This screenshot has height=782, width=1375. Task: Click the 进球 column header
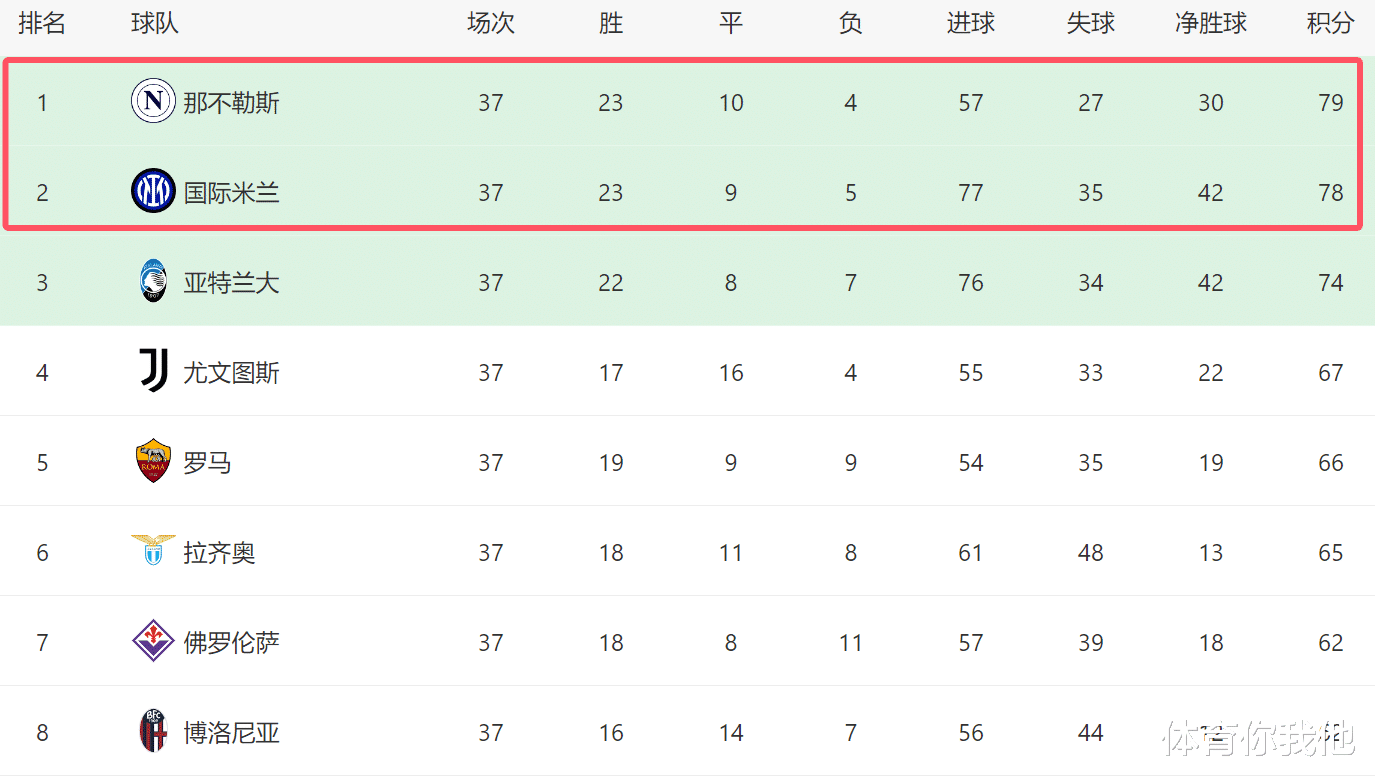click(x=970, y=24)
